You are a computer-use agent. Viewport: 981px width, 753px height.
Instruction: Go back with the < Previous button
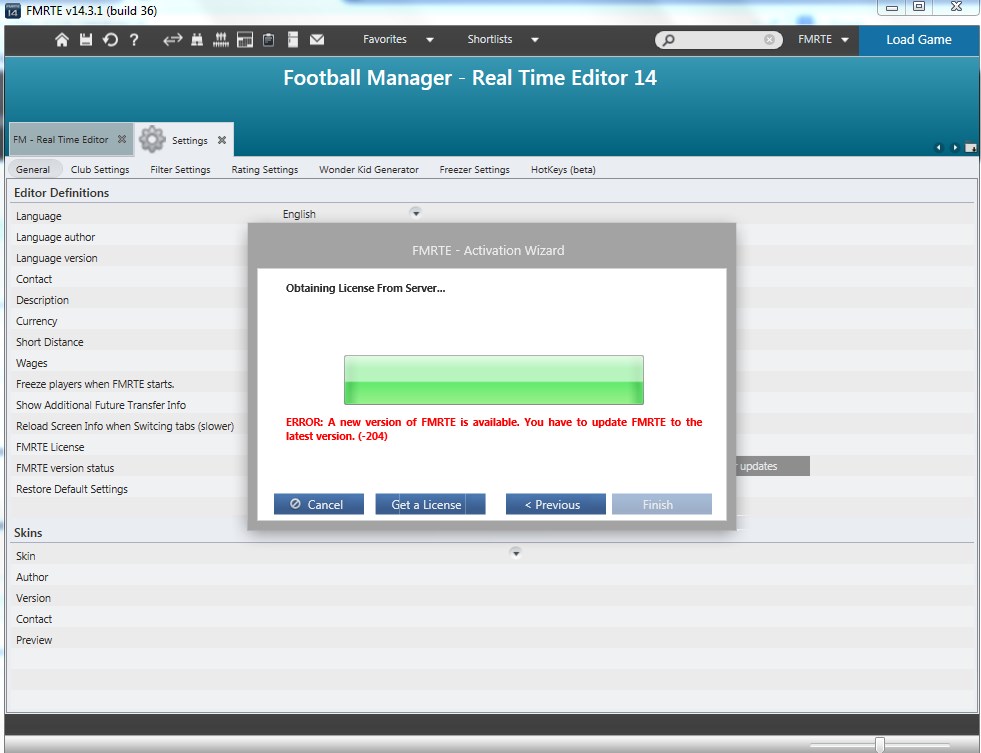(556, 504)
